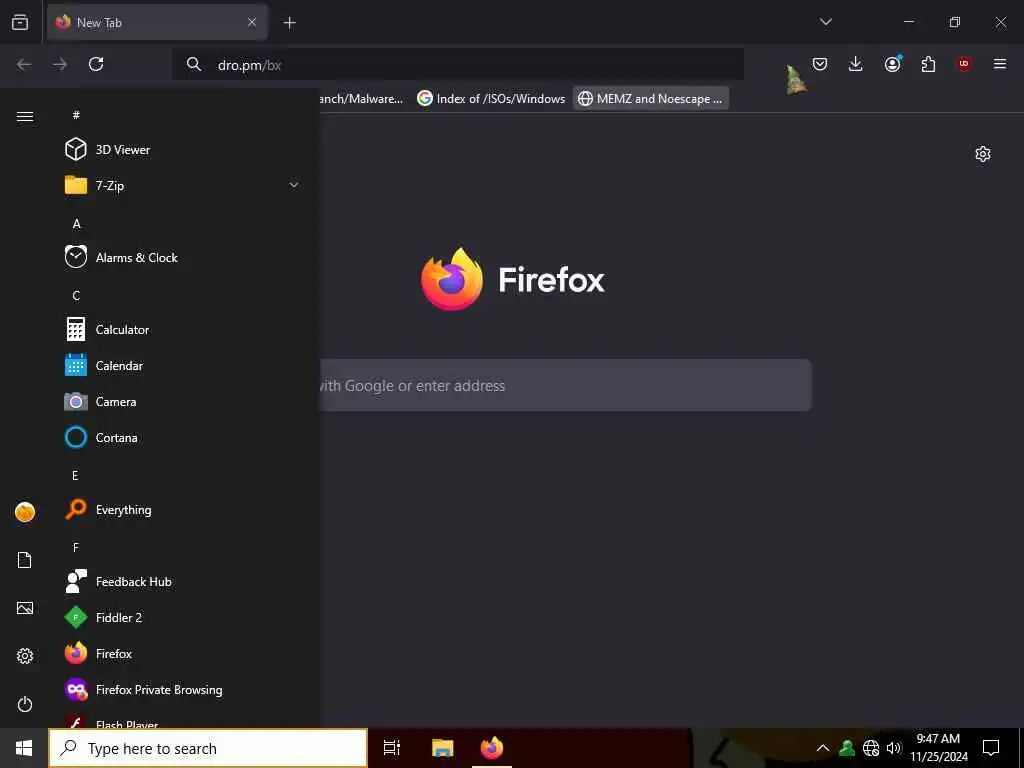Click the Google search box on new tab page

tap(565, 385)
